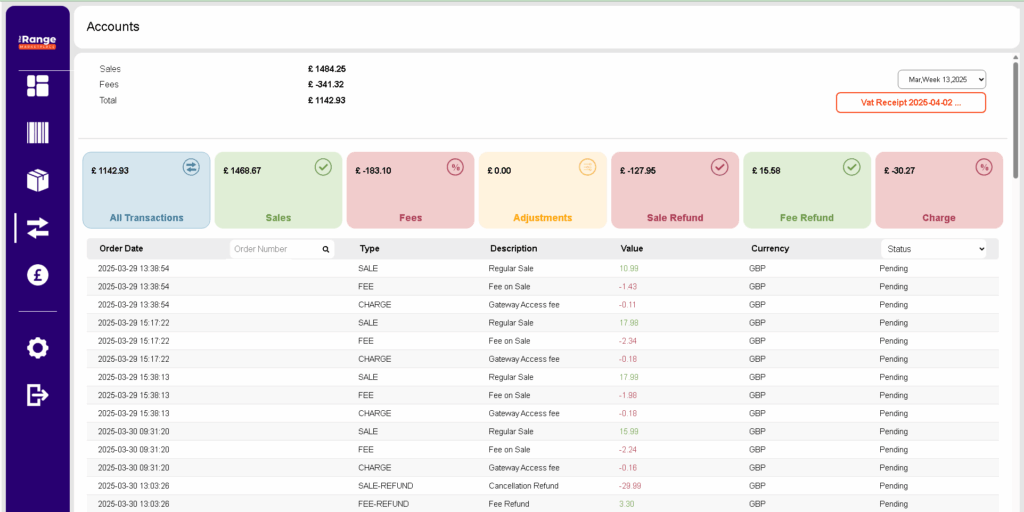Open the package box icon in sidebar
The image size is (1024, 512).
(x=37, y=180)
